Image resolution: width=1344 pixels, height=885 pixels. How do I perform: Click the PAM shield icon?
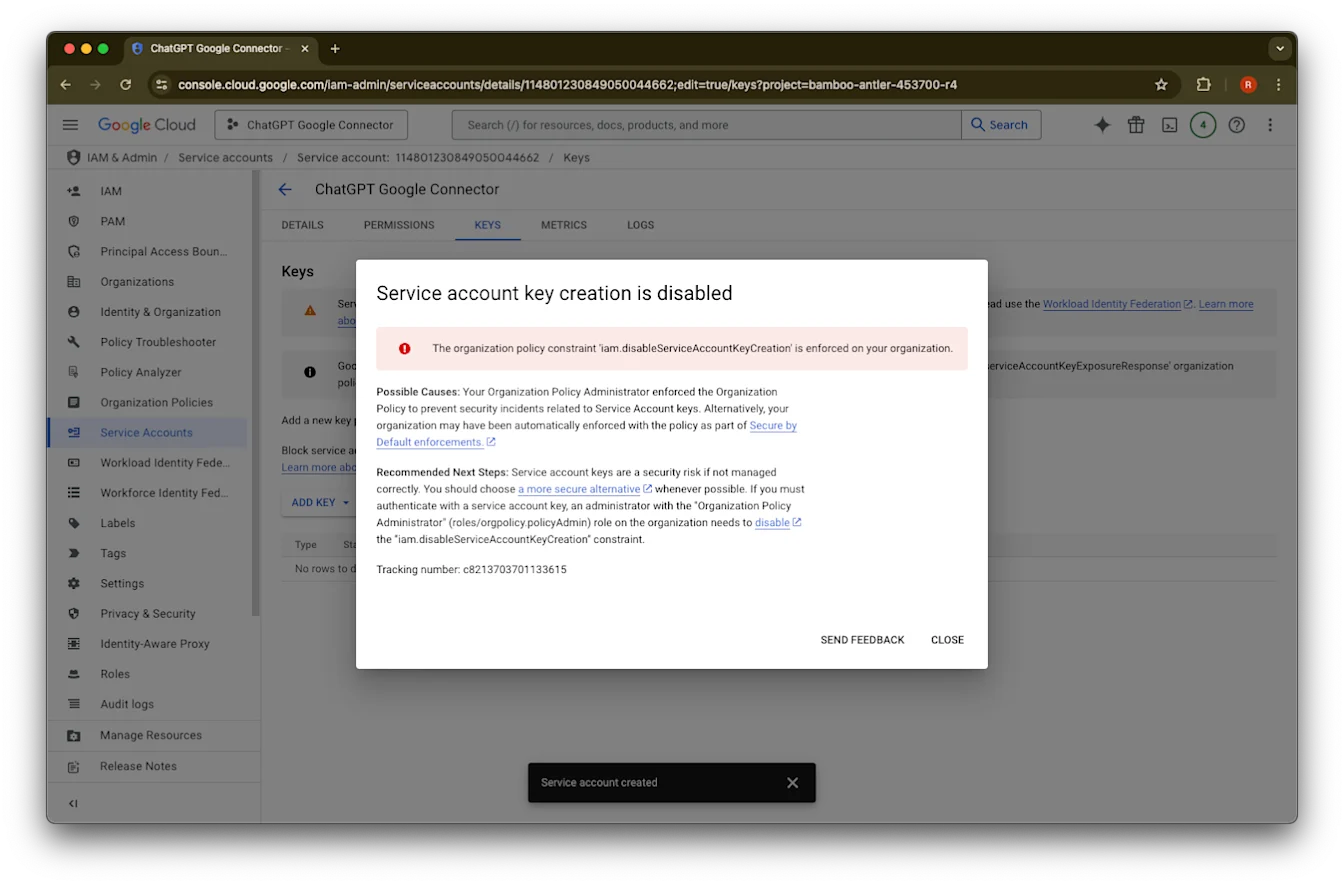tap(74, 221)
